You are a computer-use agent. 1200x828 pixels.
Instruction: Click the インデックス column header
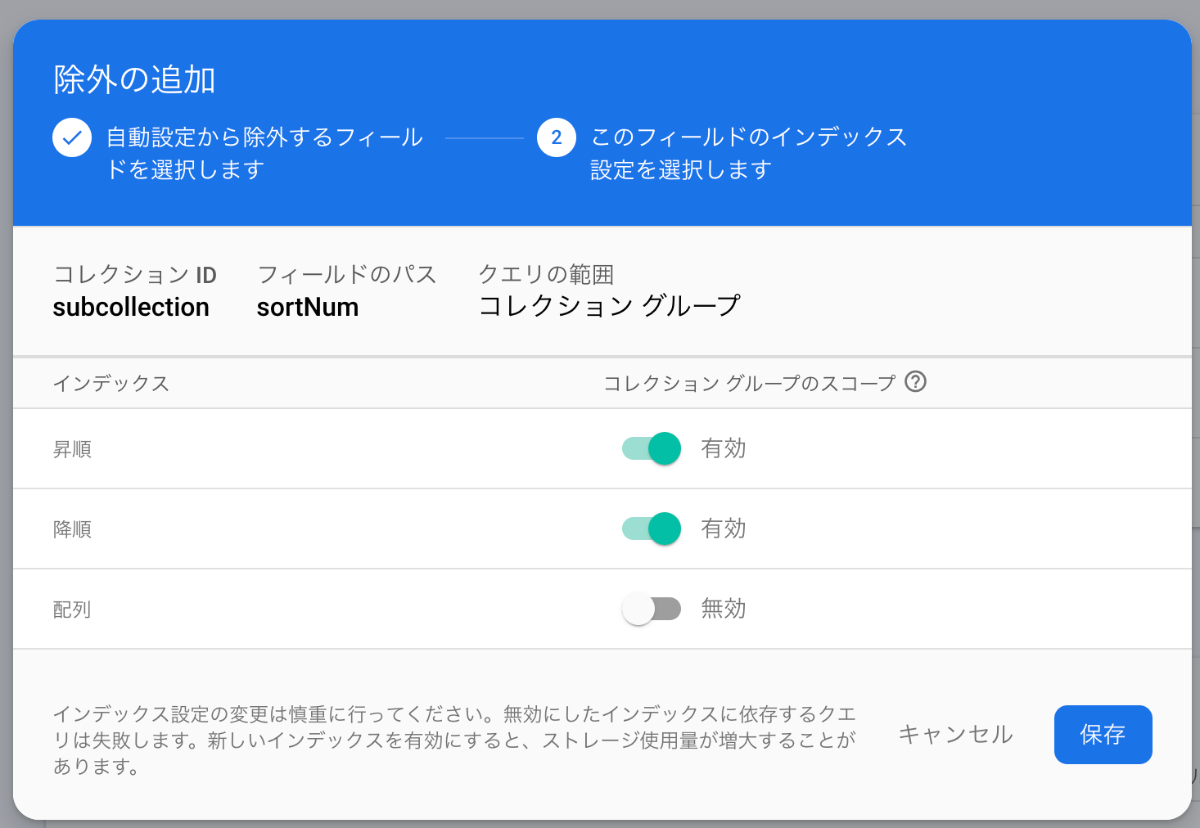110,383
